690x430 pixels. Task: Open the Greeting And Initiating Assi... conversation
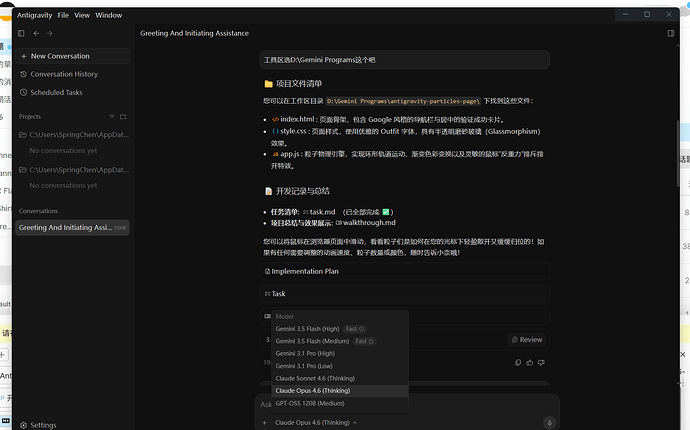click(73, 228)
